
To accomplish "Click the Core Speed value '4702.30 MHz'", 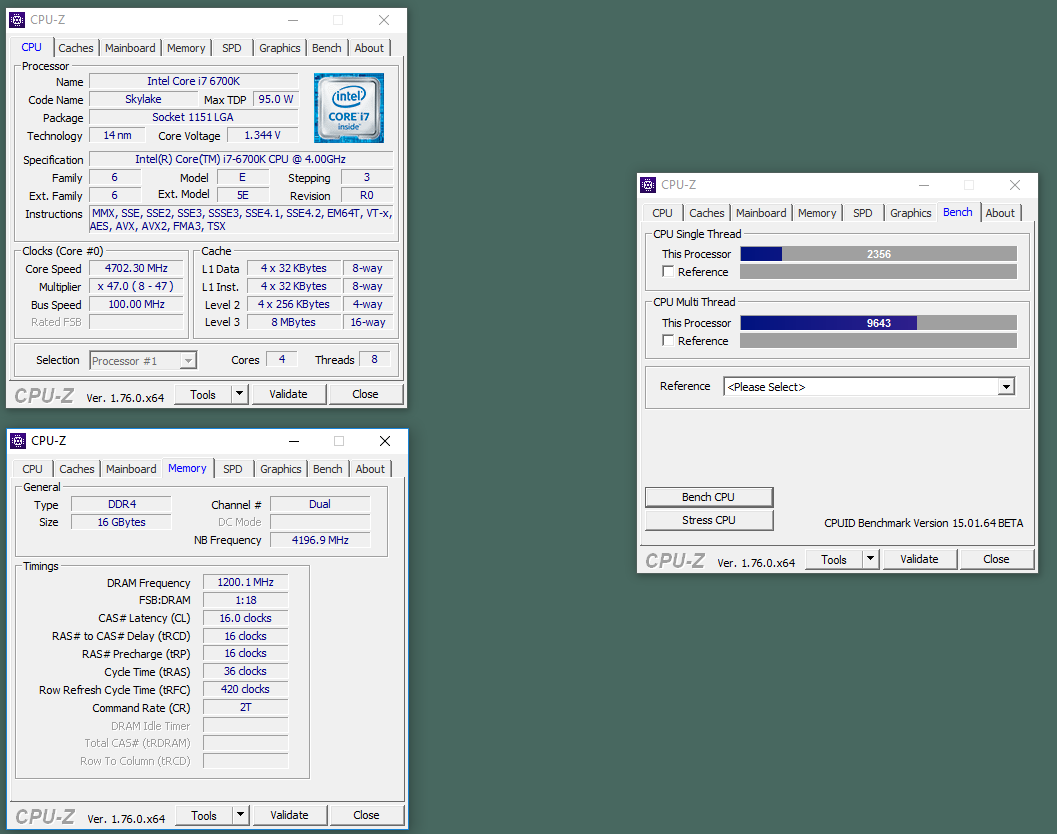I will [x=136, y=268].
